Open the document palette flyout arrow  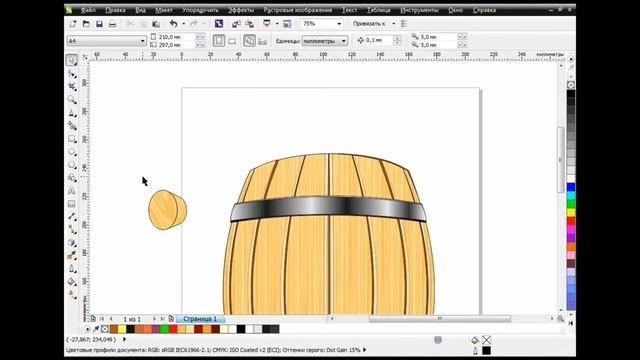click(87, 329)
